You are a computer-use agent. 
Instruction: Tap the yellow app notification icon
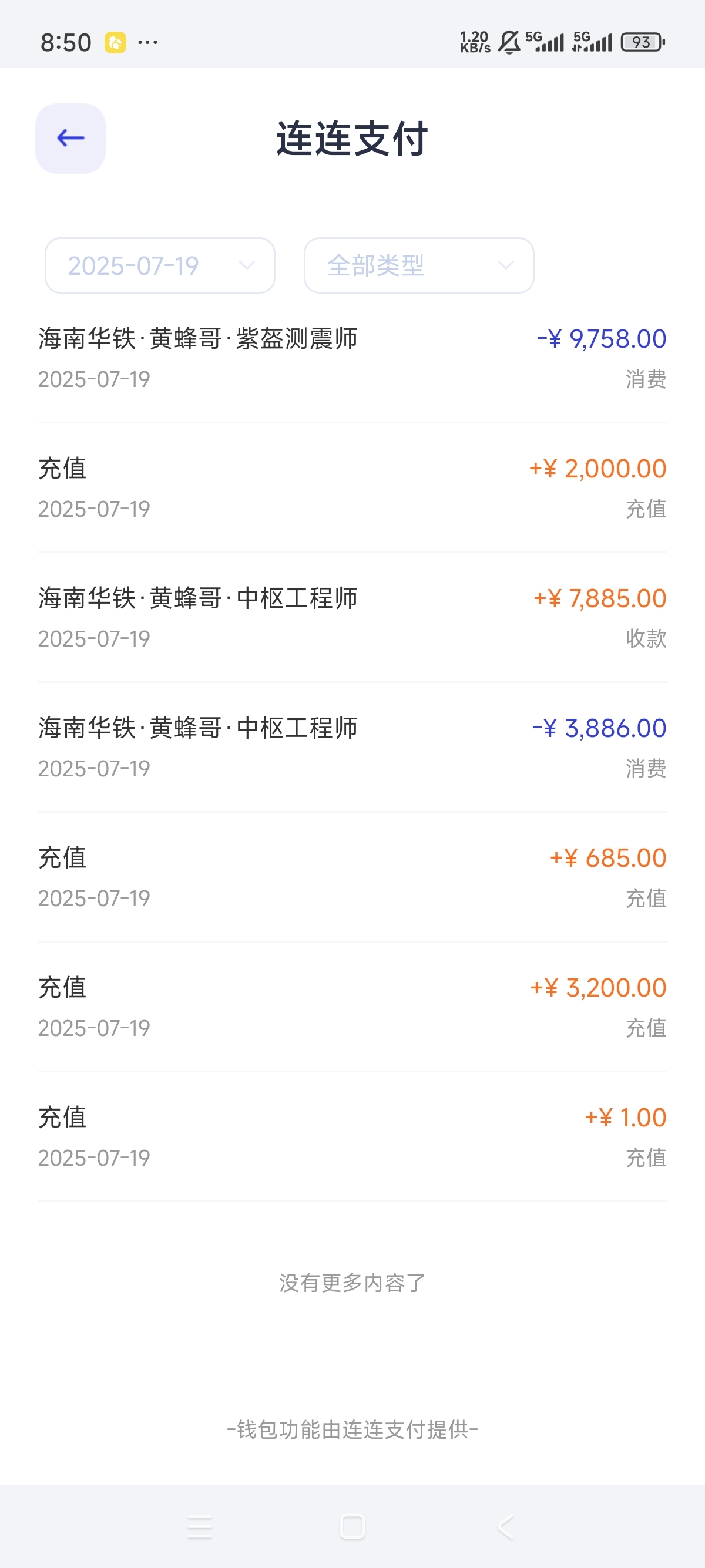[x=115, y=43]
